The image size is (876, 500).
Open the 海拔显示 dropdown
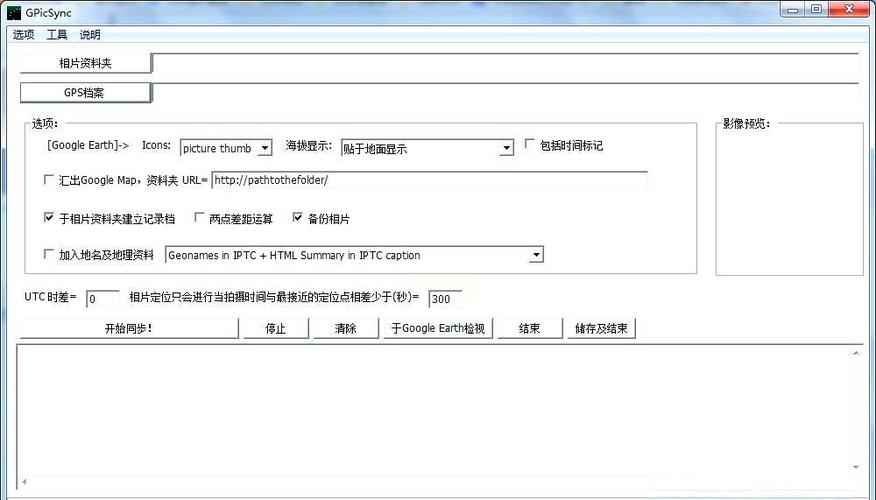(x=427, y=148)
